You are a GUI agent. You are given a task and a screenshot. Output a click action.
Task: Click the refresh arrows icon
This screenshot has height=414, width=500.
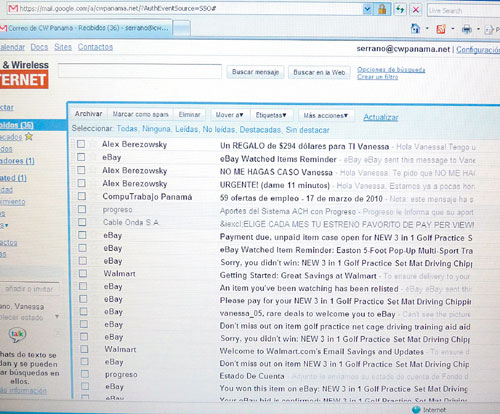pyautogui.click(x=400, y=10)
